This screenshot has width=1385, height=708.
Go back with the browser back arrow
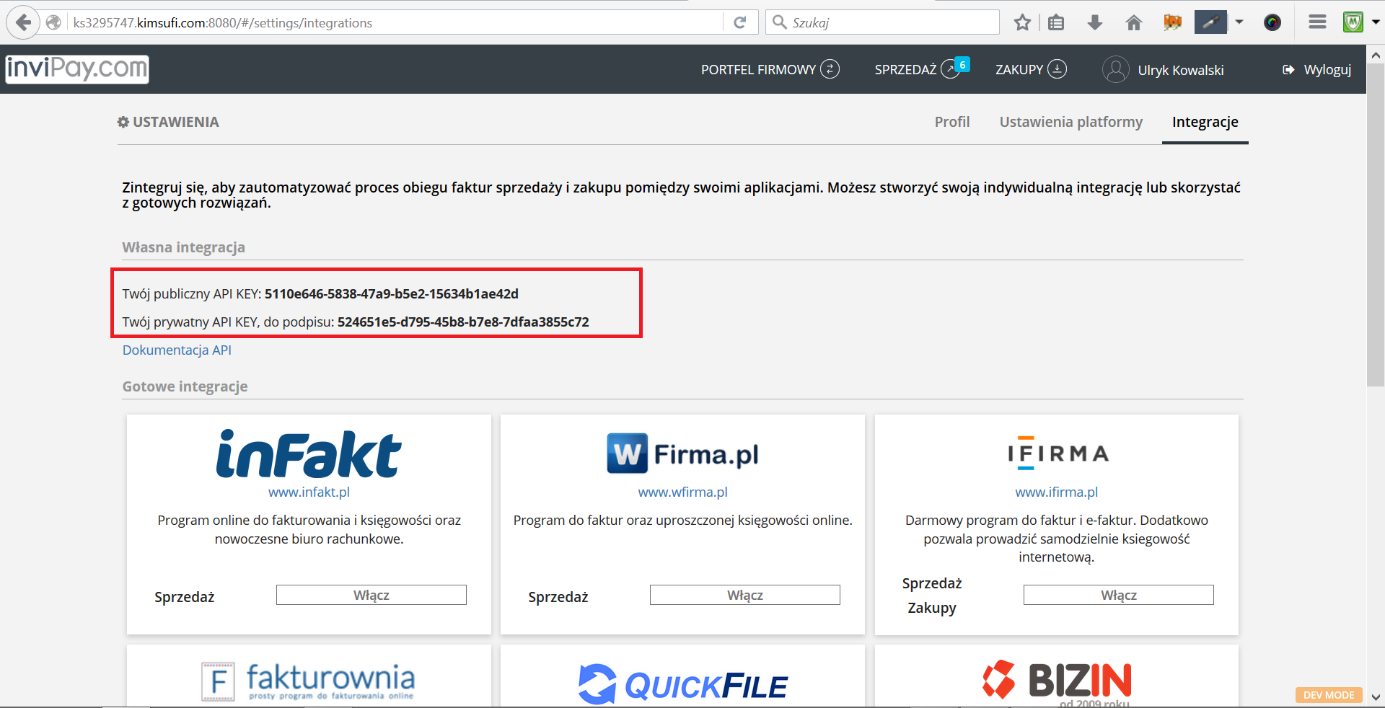22,22
